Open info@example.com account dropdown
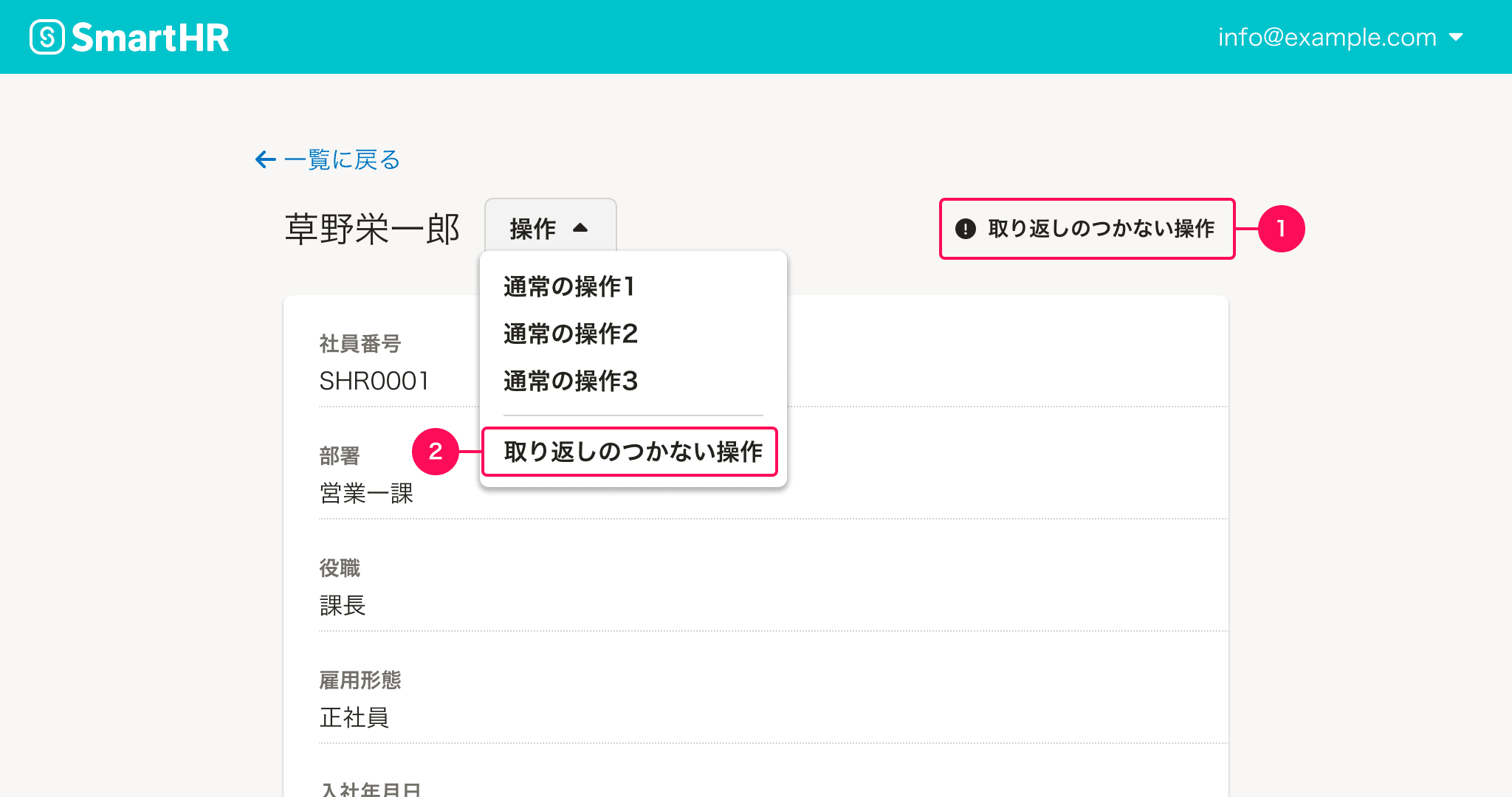1512x797 pixels. 1327,37
